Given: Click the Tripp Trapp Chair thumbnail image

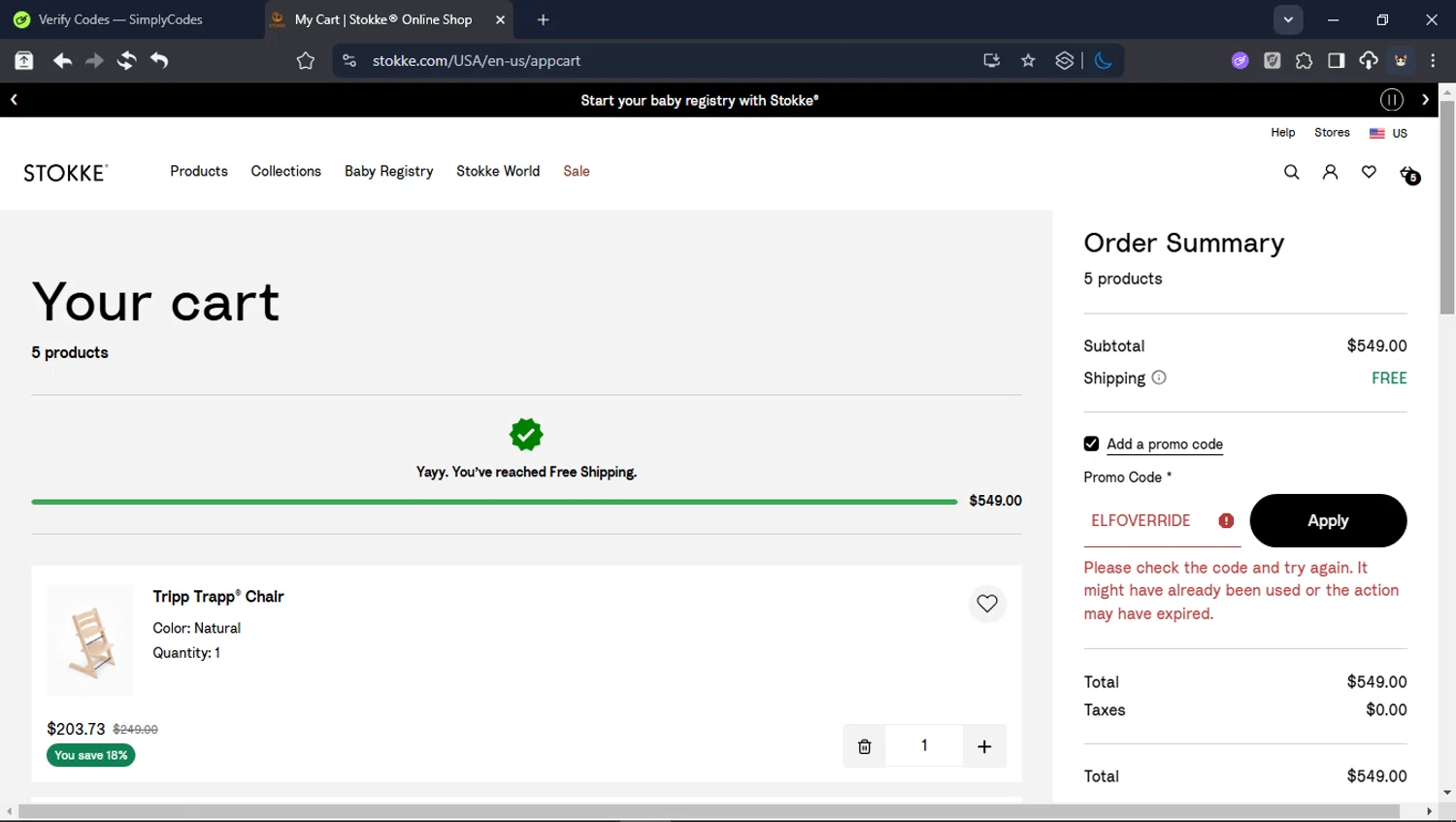Looking at the screenshot, I should pyautogui.click(x=90, y=641).
